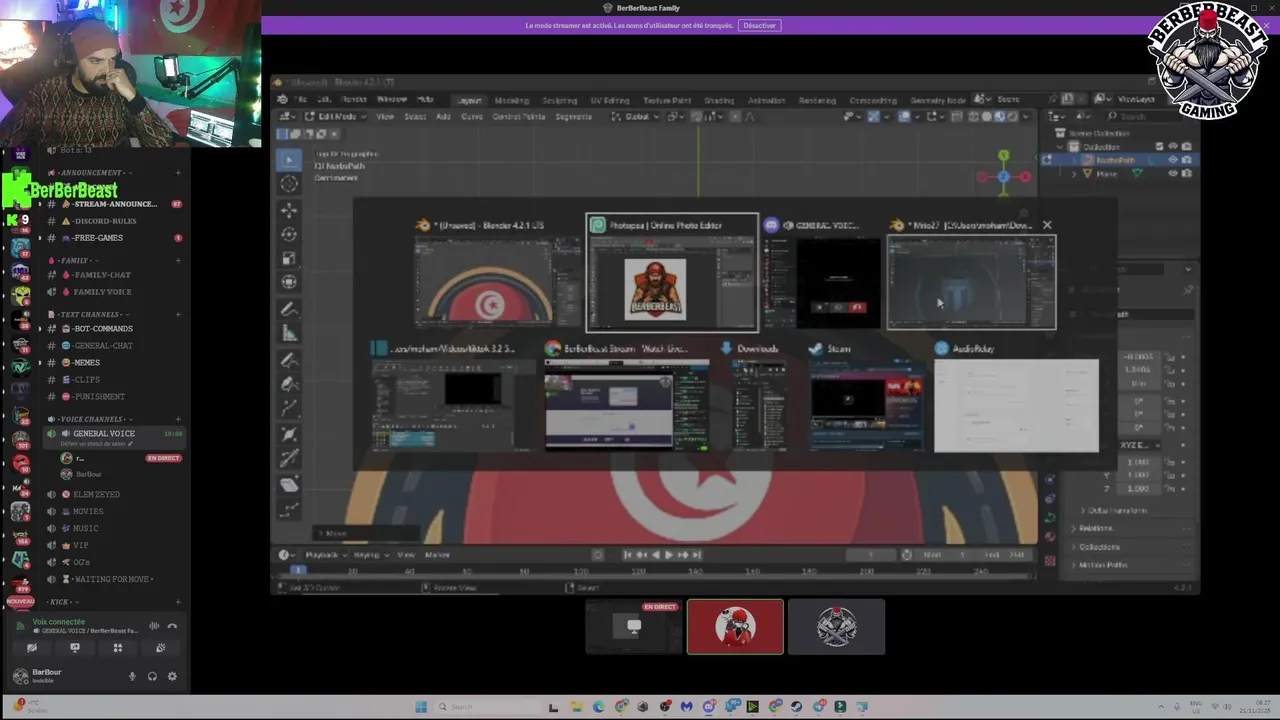Play the animation in Blender's timeline
Image resolution: width=1280 pixels, height=720 pixels.
coord(669,555)
